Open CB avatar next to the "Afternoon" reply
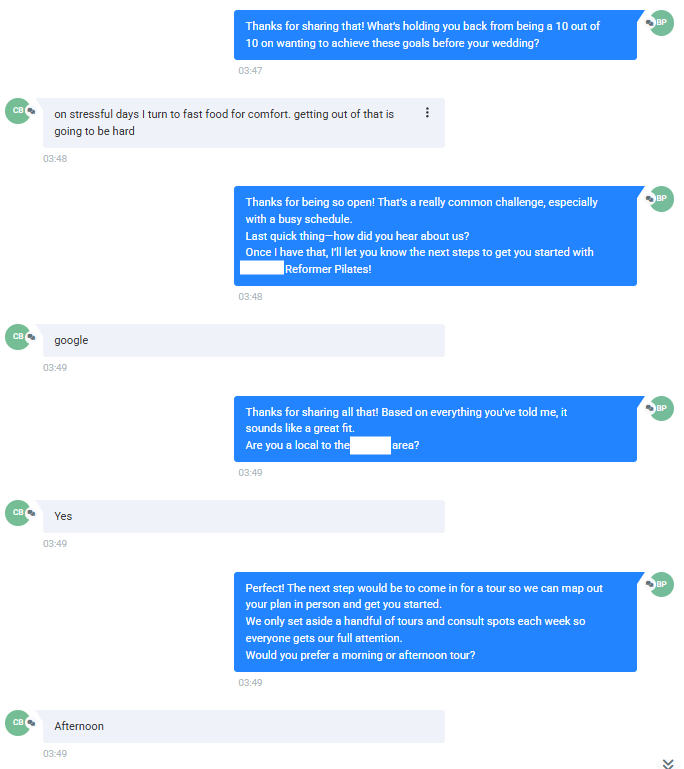The width and height of the screenshot is (684, 769). click(x=18, y=723)
